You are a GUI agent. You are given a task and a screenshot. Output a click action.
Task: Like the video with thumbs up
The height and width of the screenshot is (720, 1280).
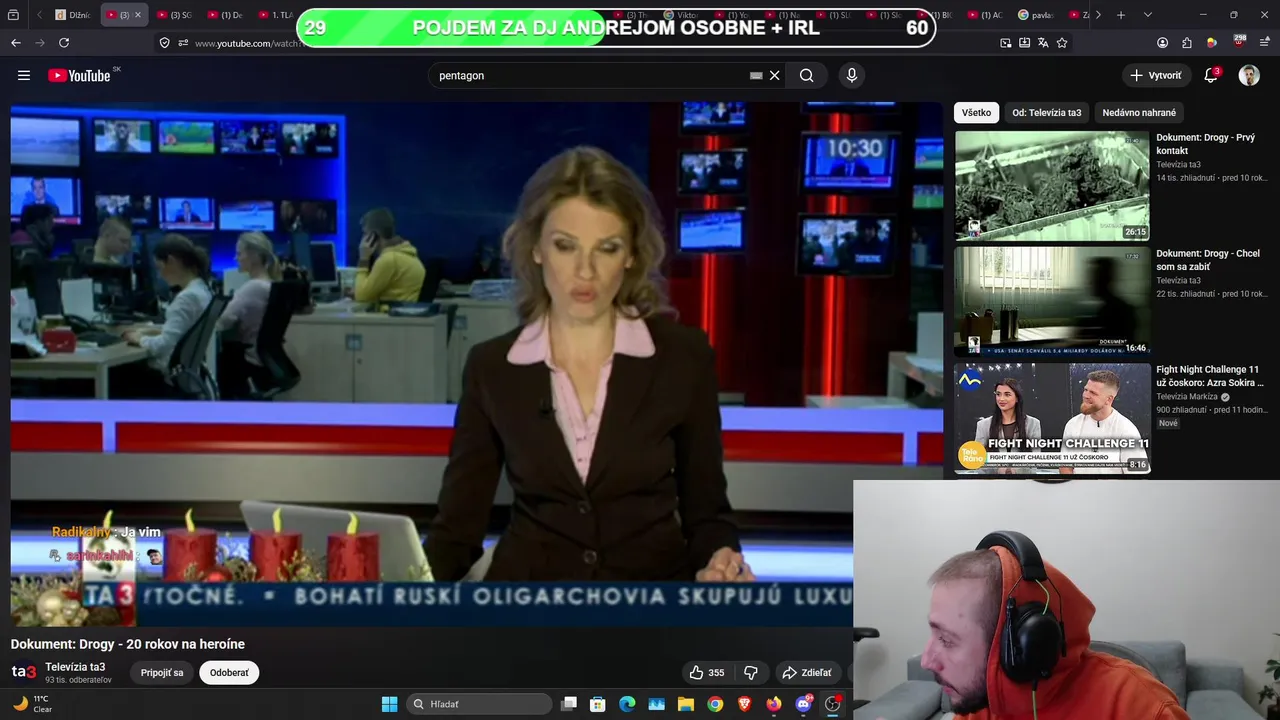[x=707, y=673]
